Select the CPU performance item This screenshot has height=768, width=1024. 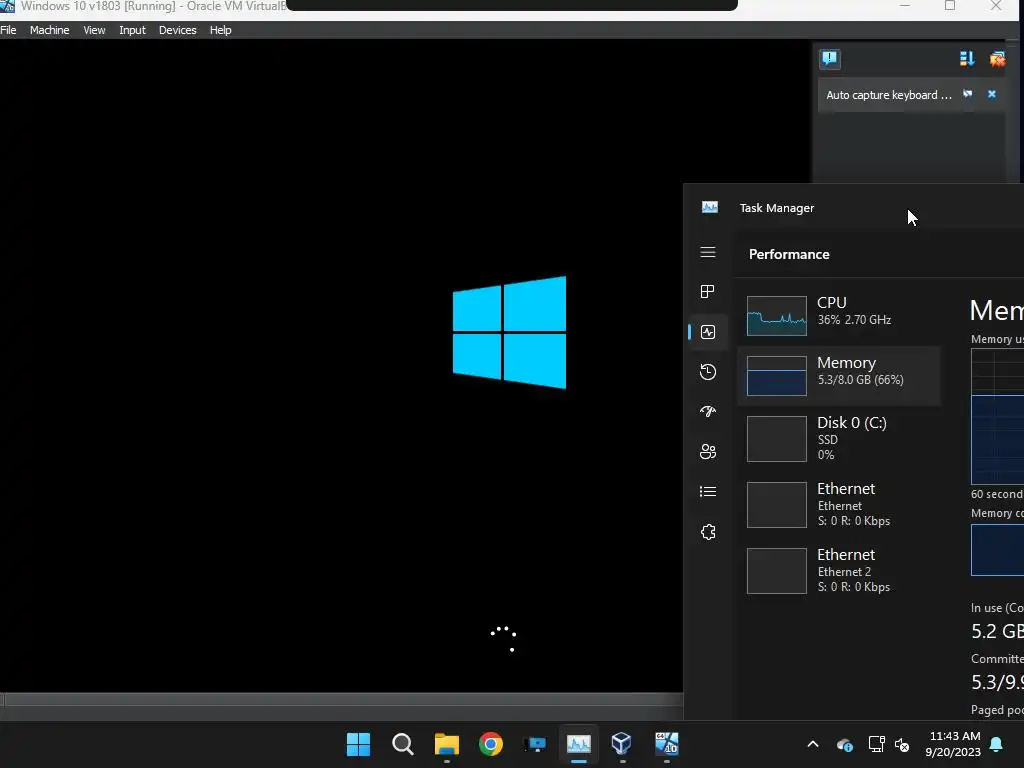(x=839, y=315)
